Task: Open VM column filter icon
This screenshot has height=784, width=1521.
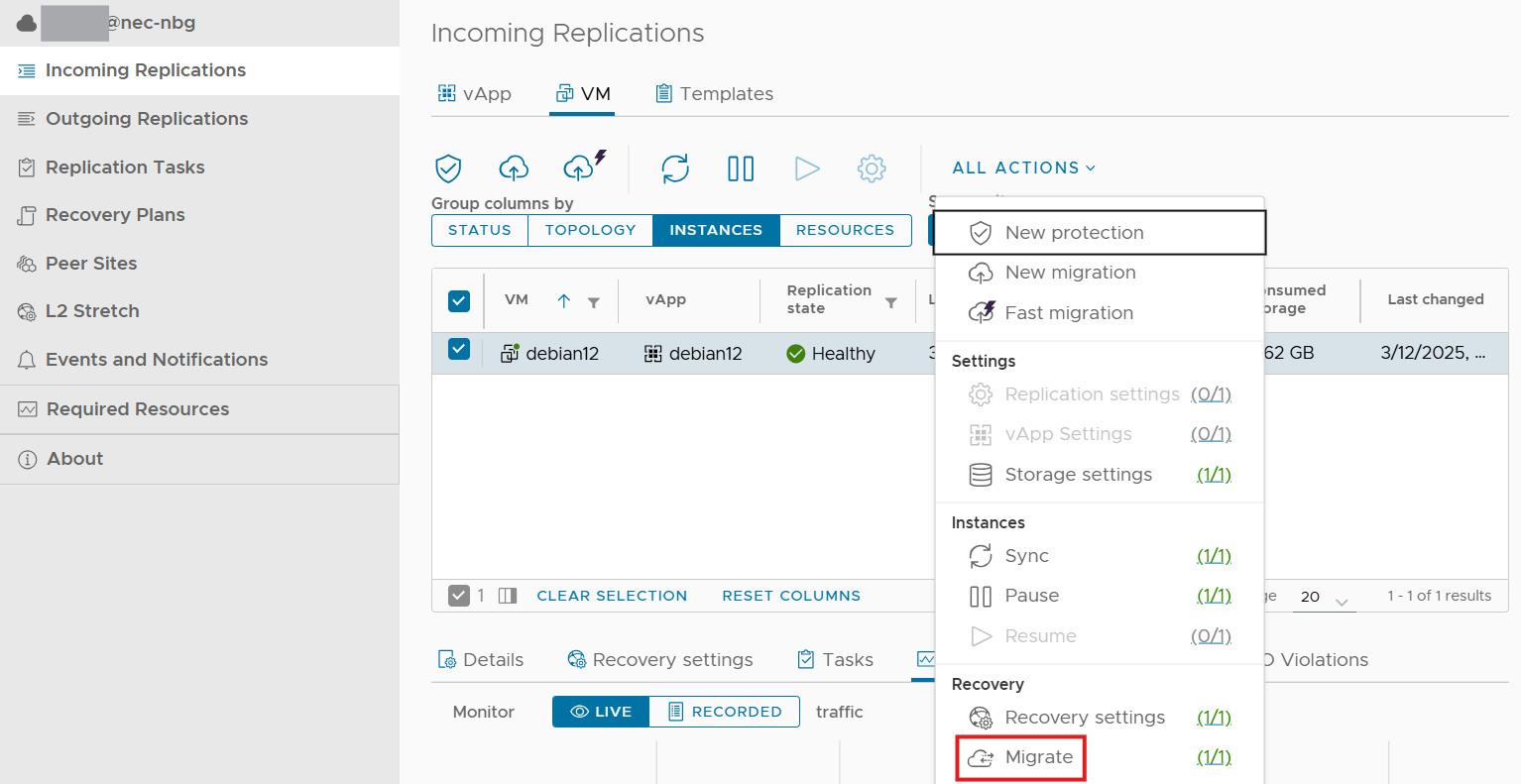Action: point(594,302)
